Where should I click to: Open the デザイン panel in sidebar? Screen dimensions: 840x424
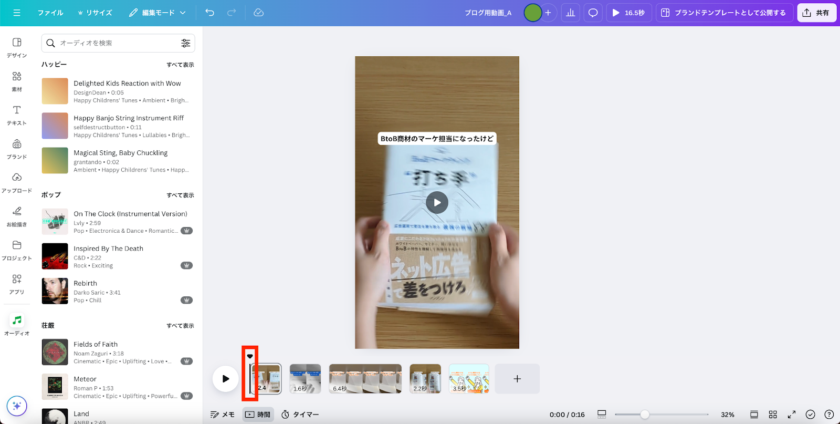point(17,47)
